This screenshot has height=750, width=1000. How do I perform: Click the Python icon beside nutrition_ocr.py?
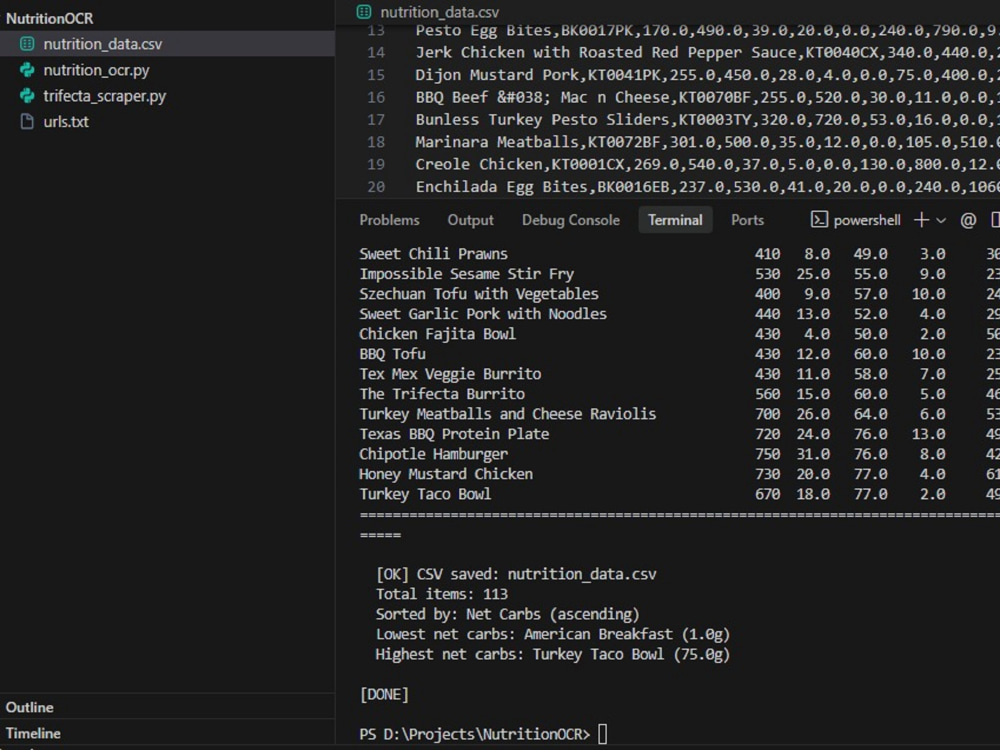(27, 70)
